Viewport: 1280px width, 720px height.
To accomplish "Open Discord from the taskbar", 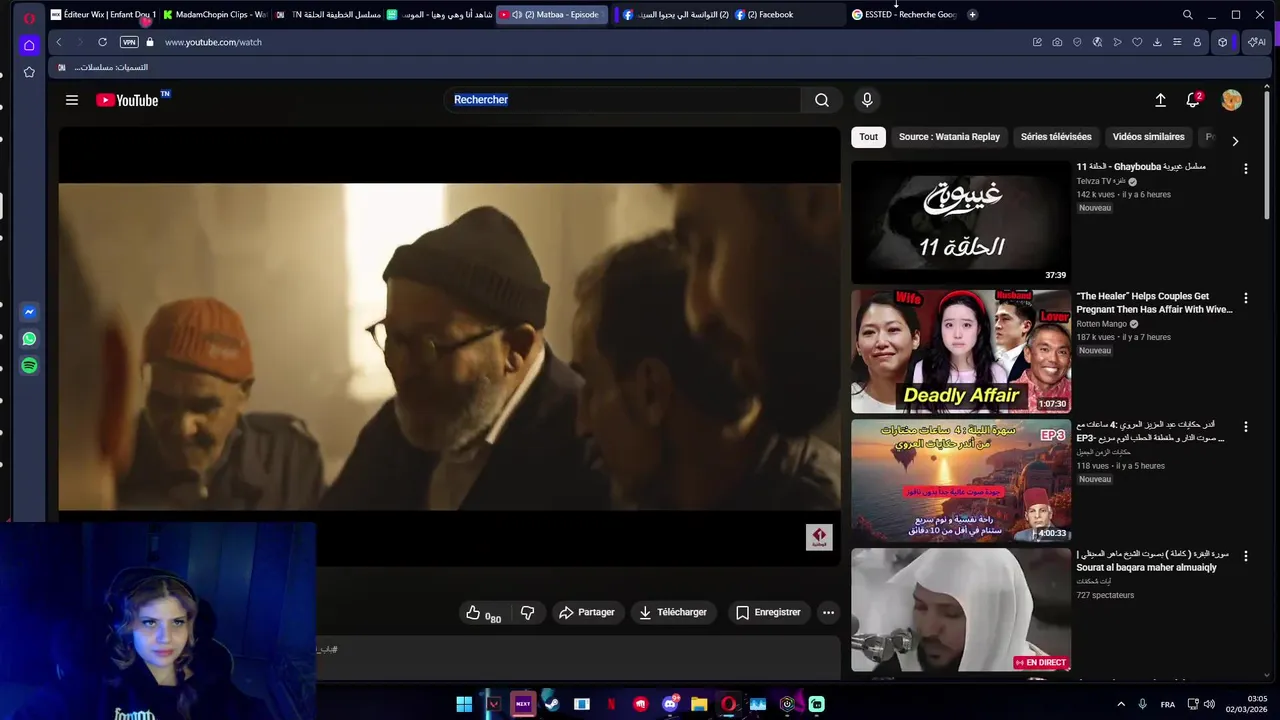I will coord(670,704).
